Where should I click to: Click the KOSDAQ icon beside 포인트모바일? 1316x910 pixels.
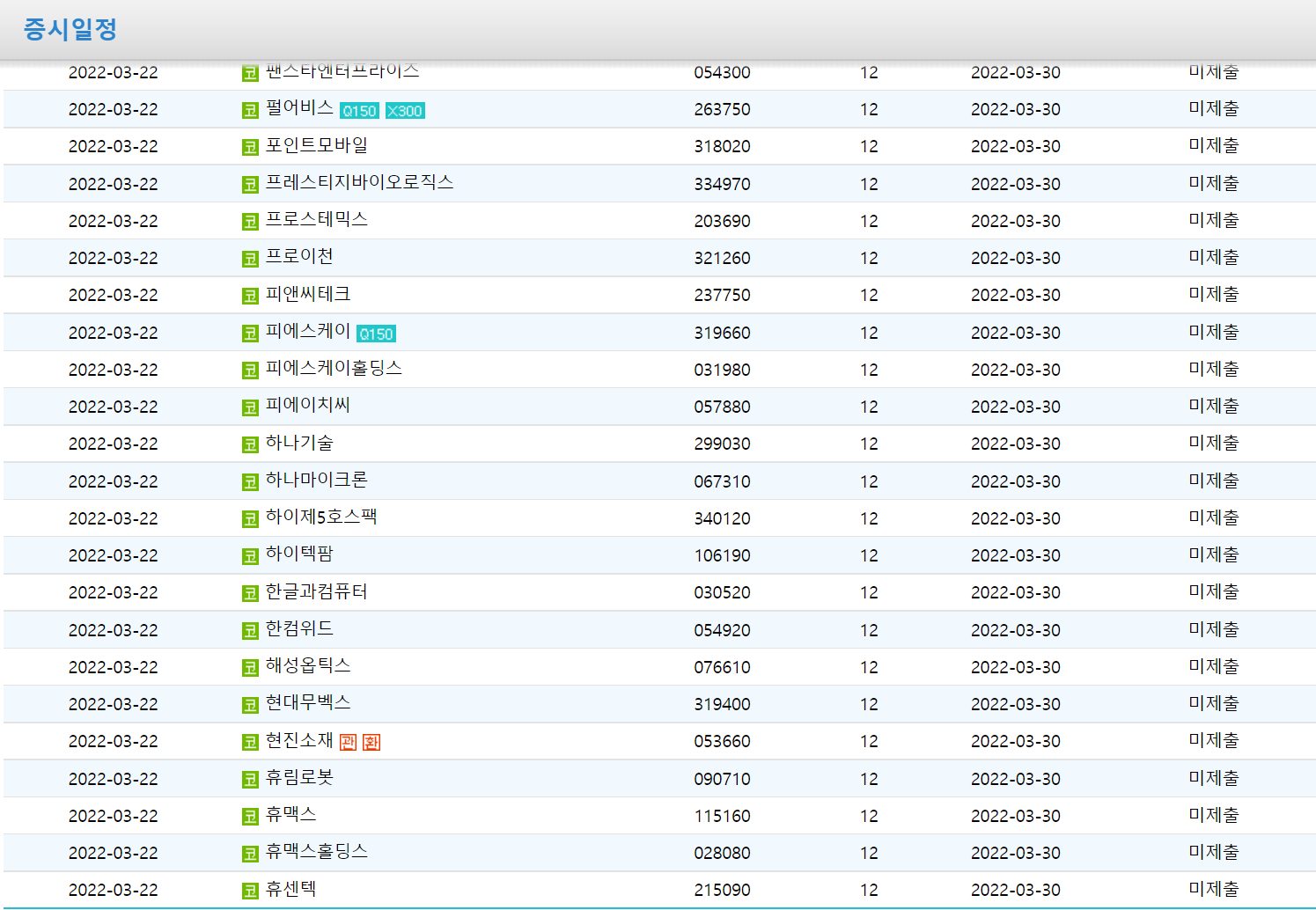pyautogui.click(x=250, y=147)
